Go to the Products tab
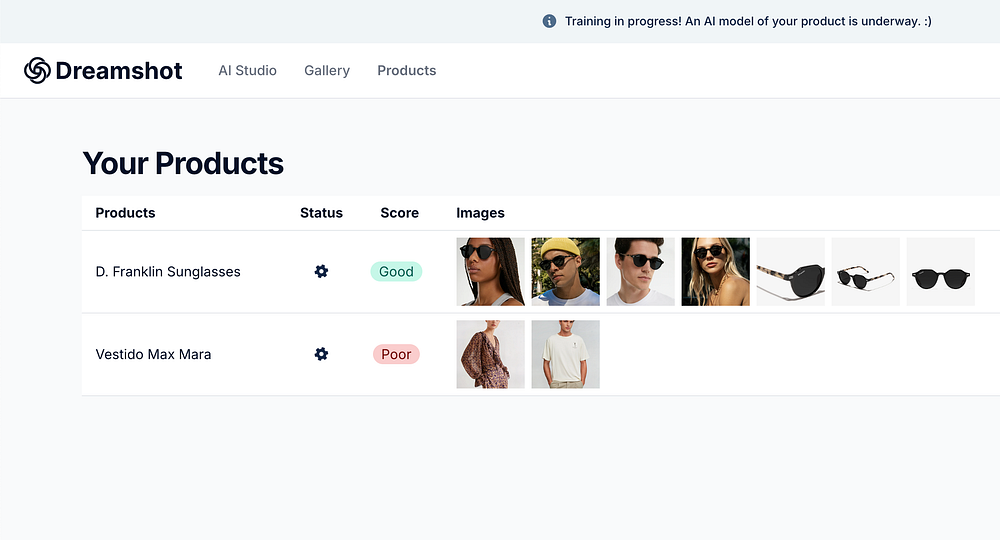The height and width of the screenshot is (540, 1000). [406, 70]
